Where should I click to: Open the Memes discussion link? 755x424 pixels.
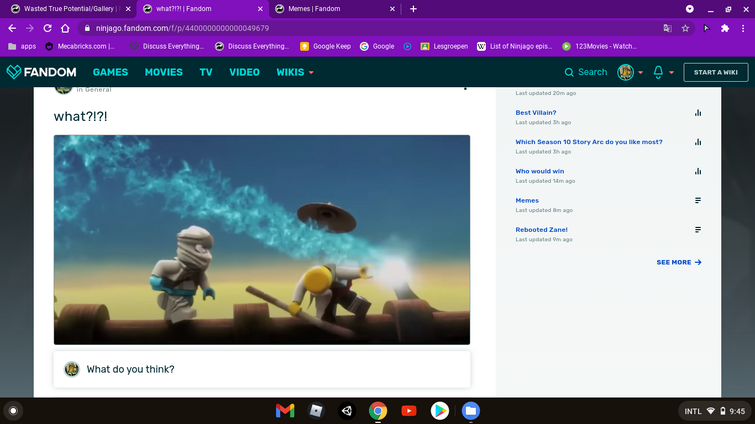527,201
